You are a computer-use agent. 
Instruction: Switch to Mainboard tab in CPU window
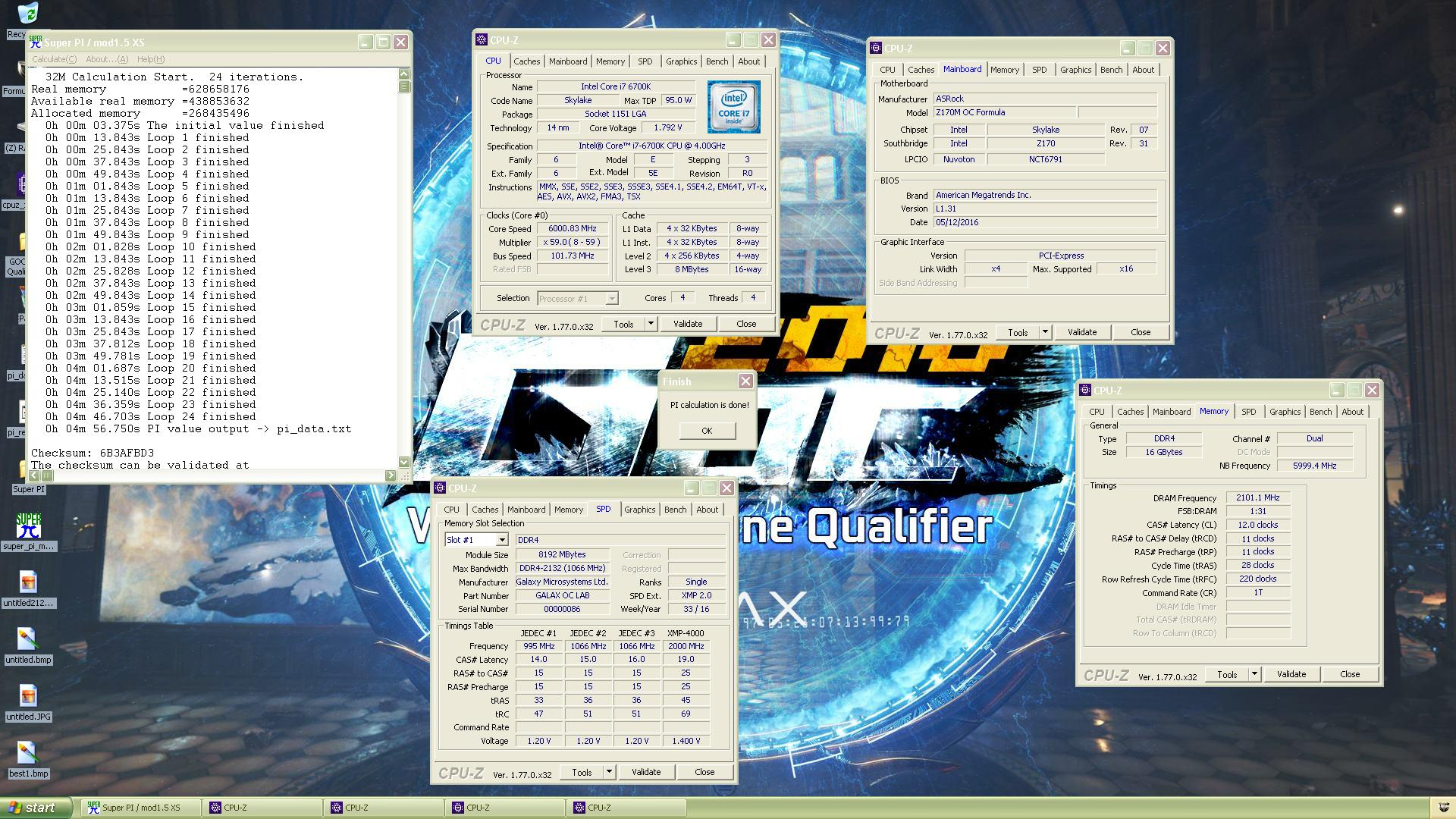click(x=568, y=61)
